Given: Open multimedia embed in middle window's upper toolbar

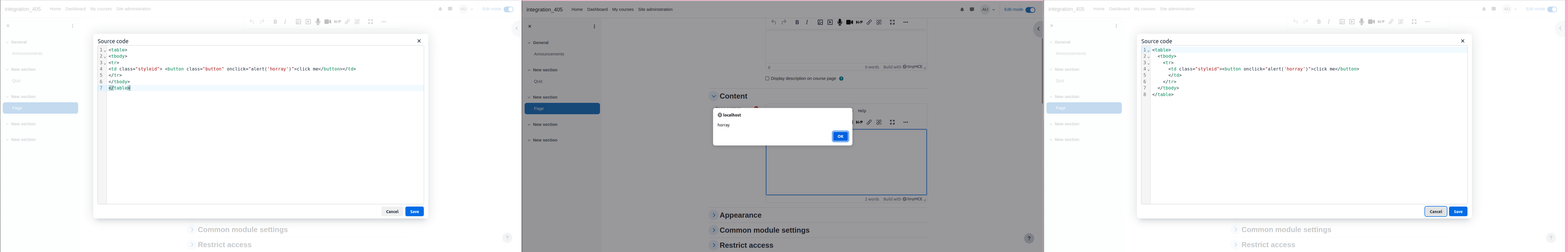Looking at the screenshot, I should coord(830,23).
